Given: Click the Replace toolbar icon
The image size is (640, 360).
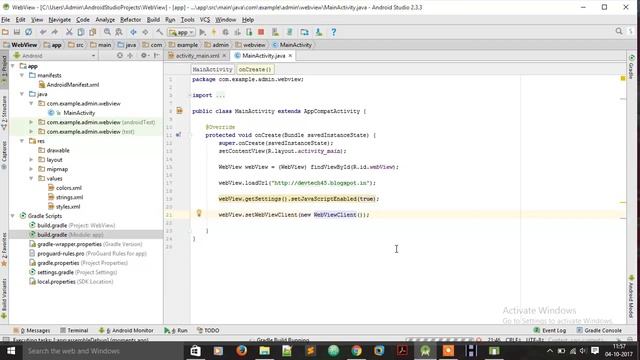Looking at the screenshot, I should (x=119, y=32).
